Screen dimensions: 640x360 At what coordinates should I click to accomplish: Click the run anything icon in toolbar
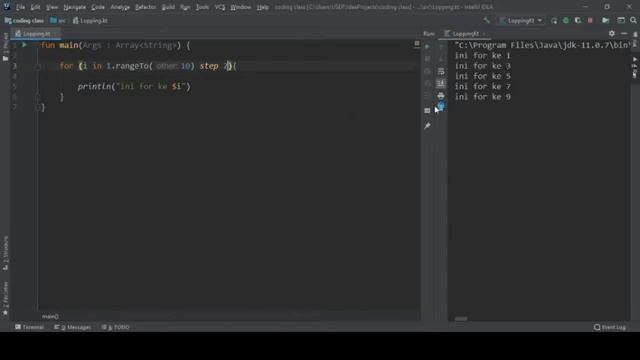point(606,20)
